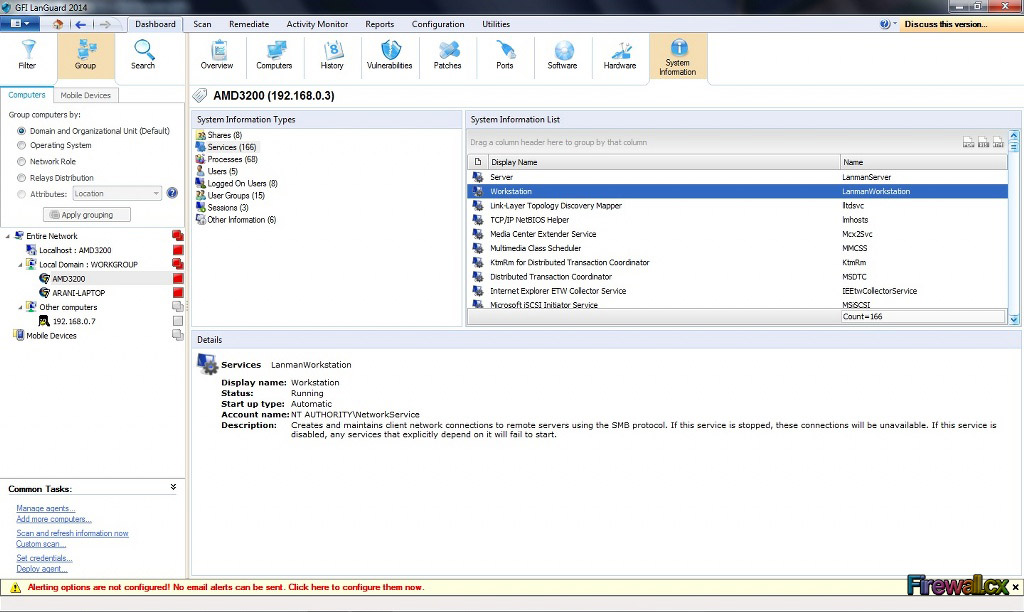Screen dimensions: 1024x612
Task: Sort by the Display Name column header
Action: click(663, 162)
